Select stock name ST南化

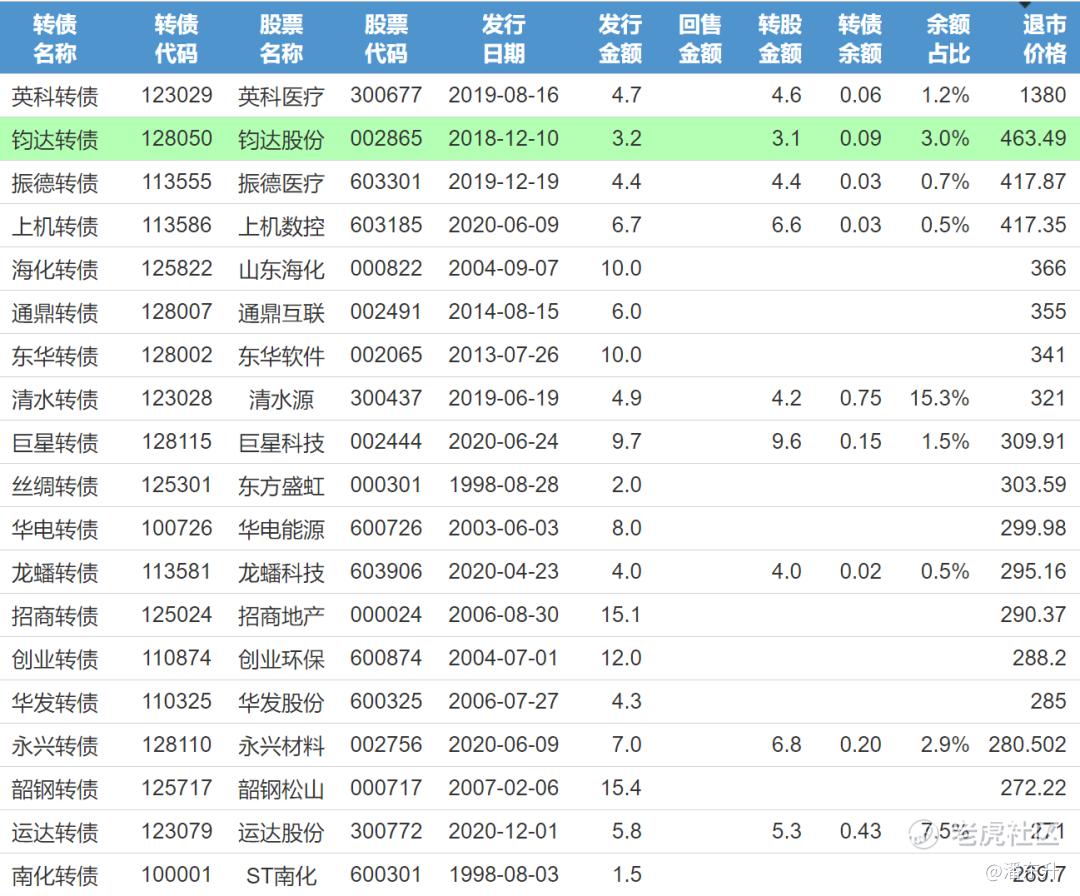pyautogui.click(x=281, y=877)
